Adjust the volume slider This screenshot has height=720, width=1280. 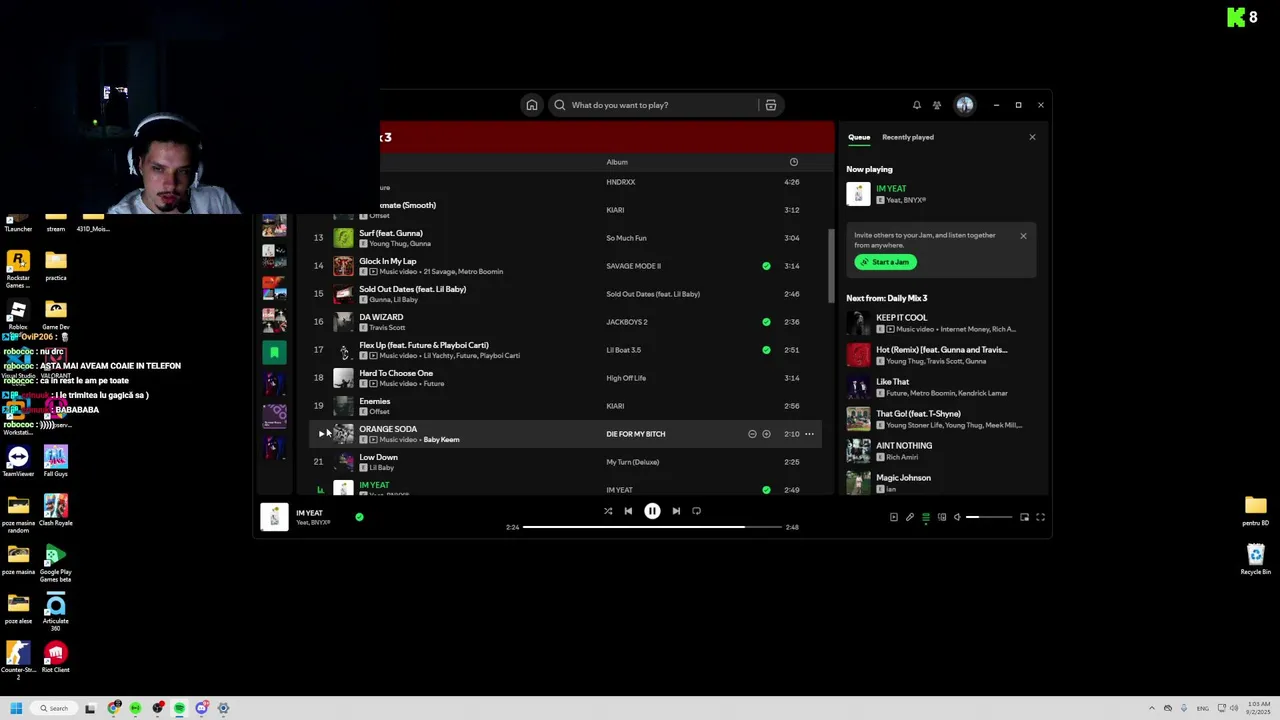coord(988,517)
